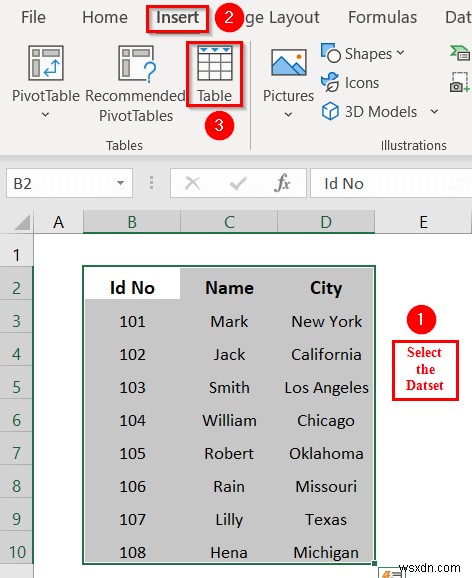Open the Page Layout tab
The height and width of the screenshot is (578, 472).
[x=282, y=17]
